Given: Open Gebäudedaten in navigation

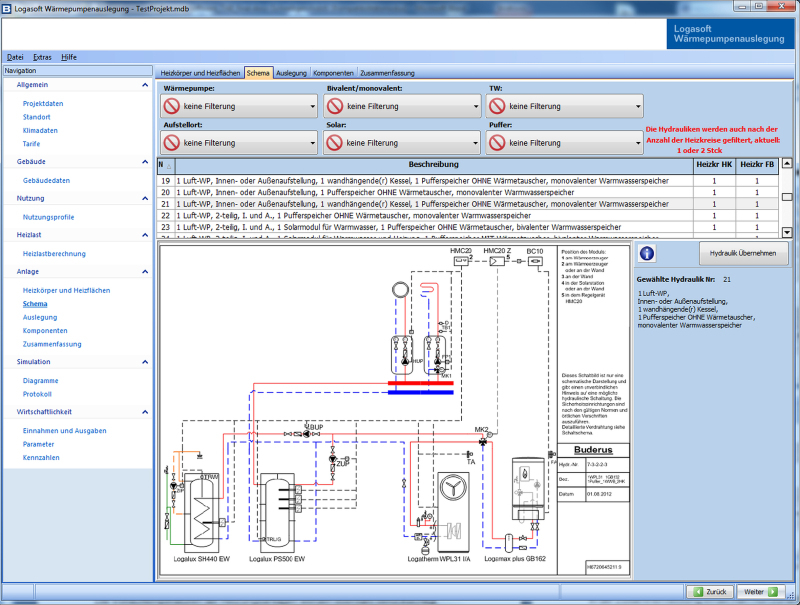Looking at the screenshot, I should tap(46, 181).
